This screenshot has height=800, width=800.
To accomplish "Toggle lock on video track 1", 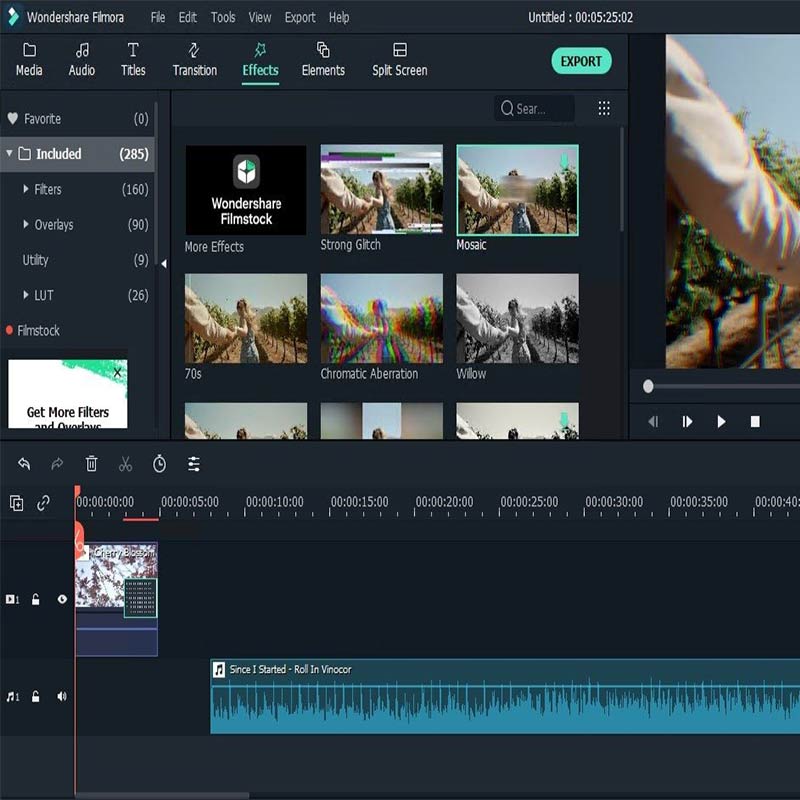I will tap(36, 599).
